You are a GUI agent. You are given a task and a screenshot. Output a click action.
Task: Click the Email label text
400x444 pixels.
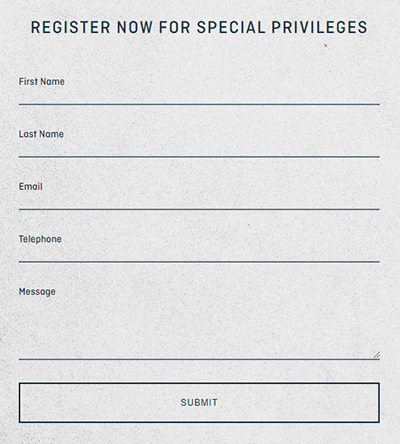tap(31, 187)
